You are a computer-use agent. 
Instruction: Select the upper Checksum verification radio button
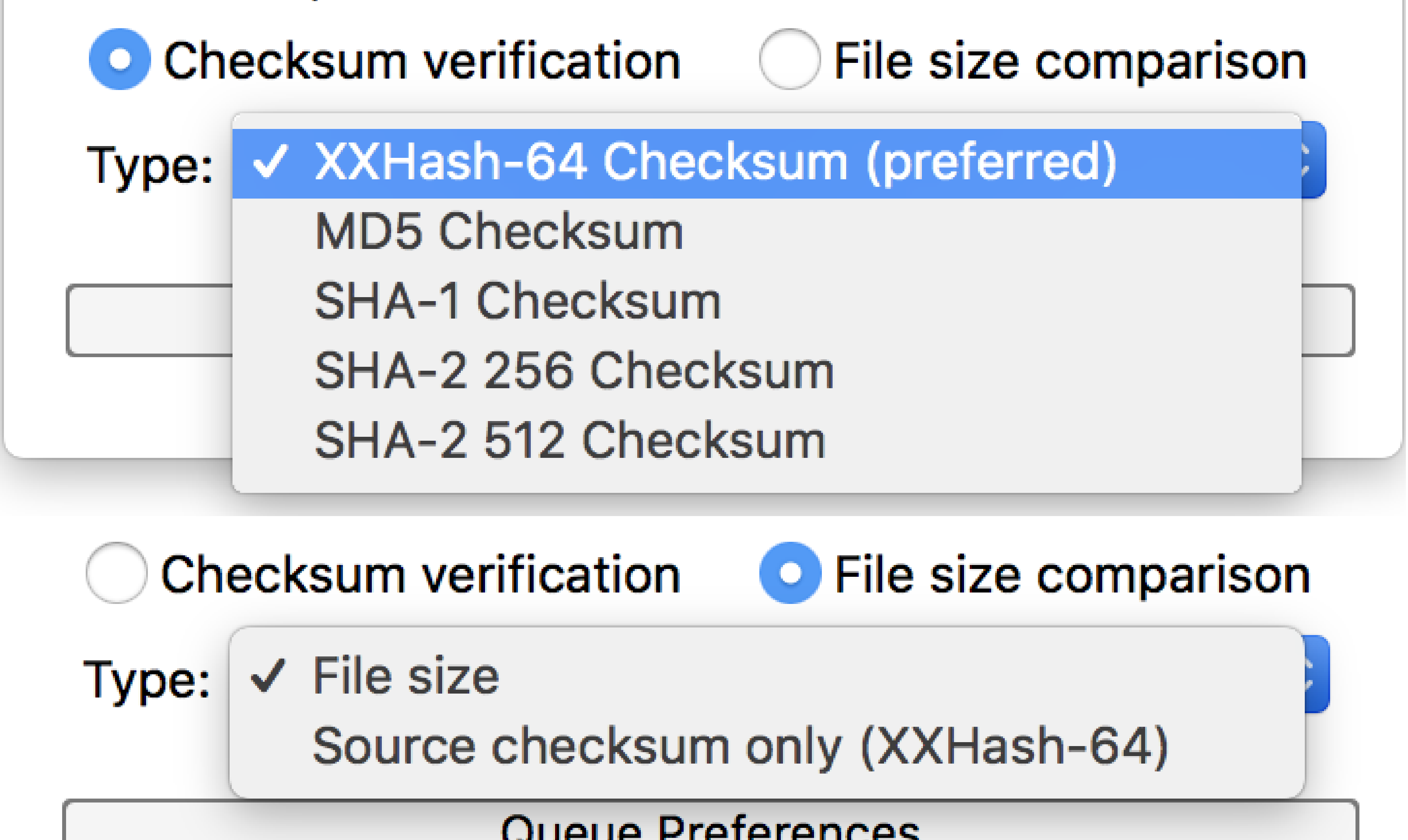[119, 59]
